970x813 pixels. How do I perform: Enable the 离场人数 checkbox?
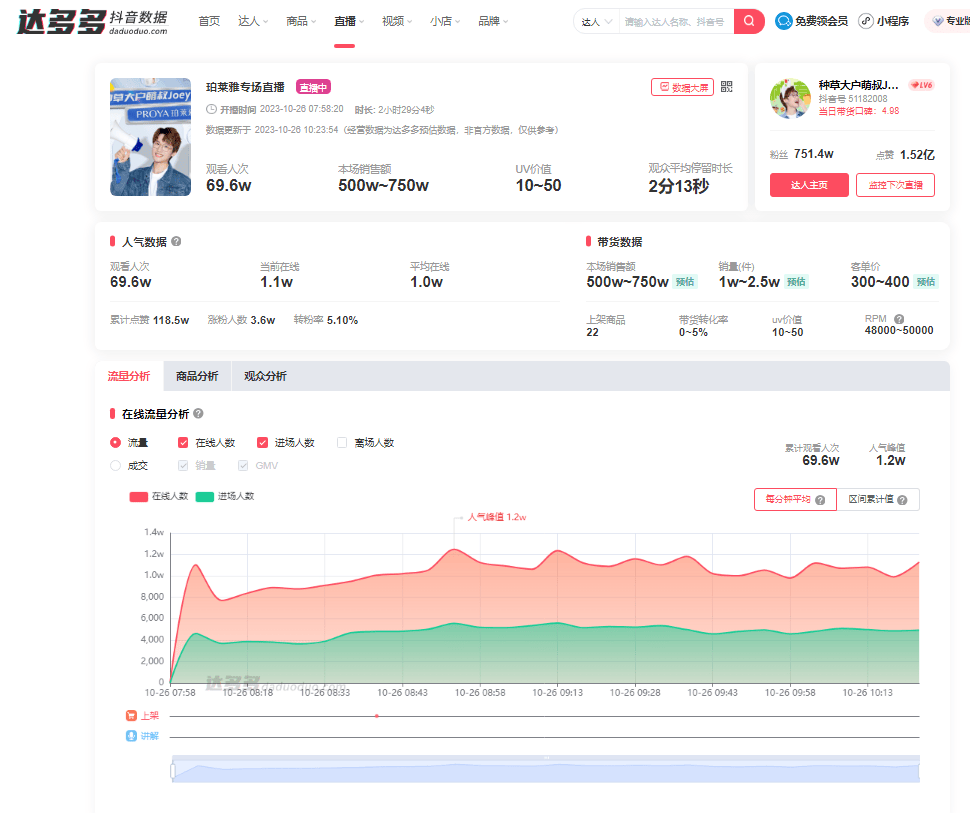[340, 442]
